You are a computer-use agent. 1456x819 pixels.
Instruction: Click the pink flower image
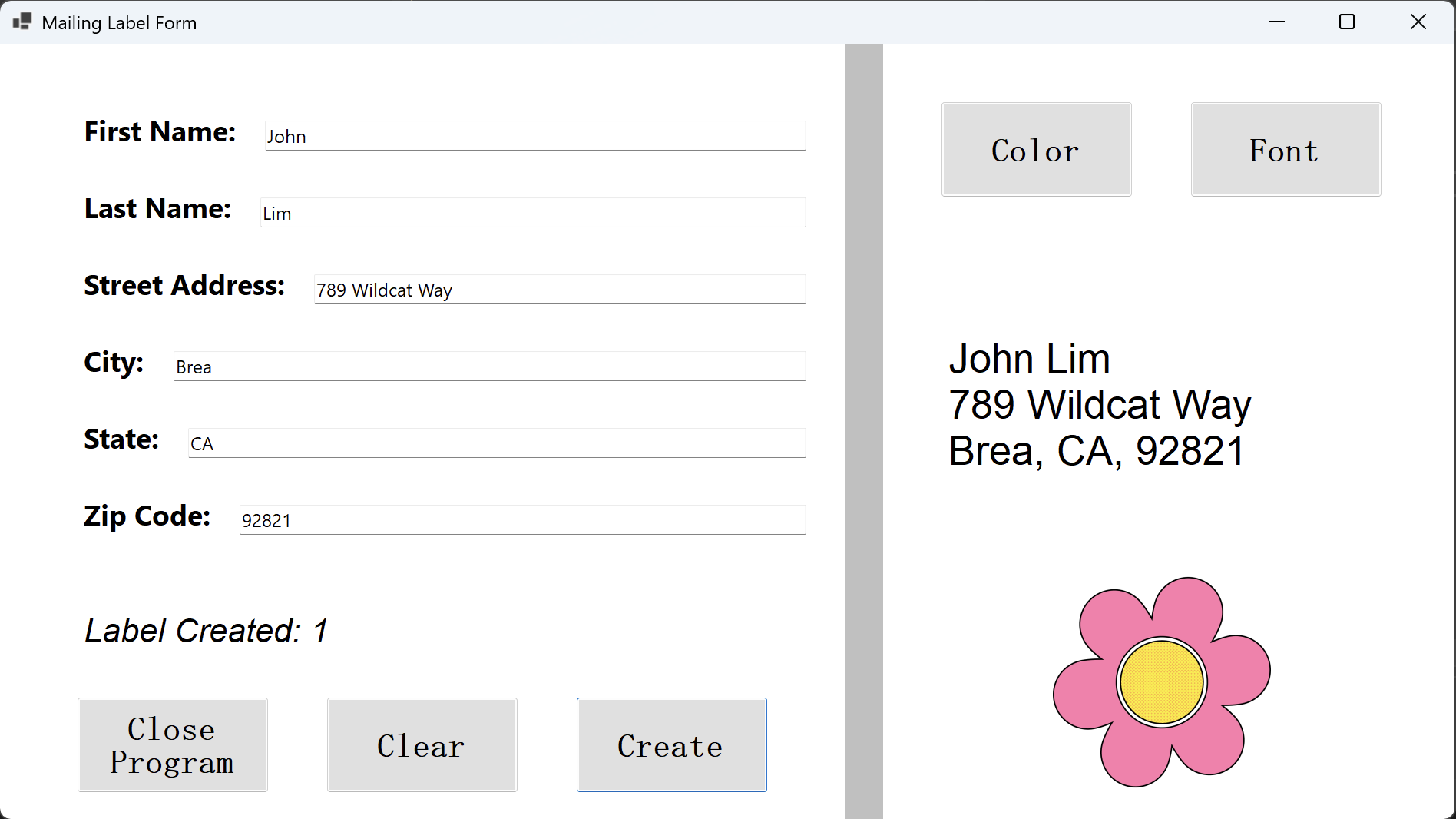coord(1161,681)
